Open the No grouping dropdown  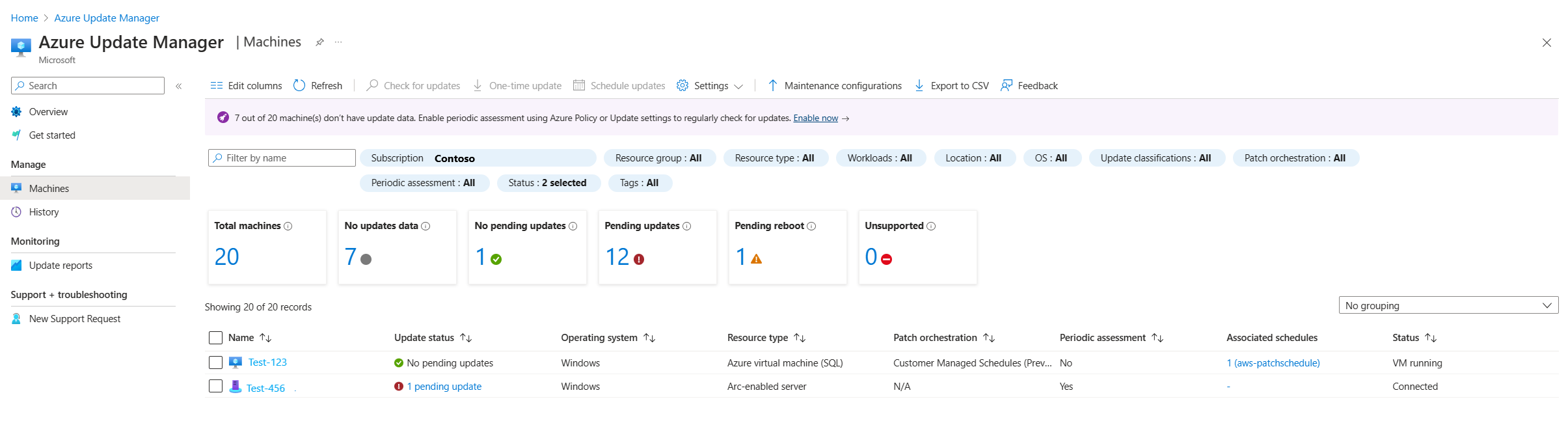click(1448, 305)
